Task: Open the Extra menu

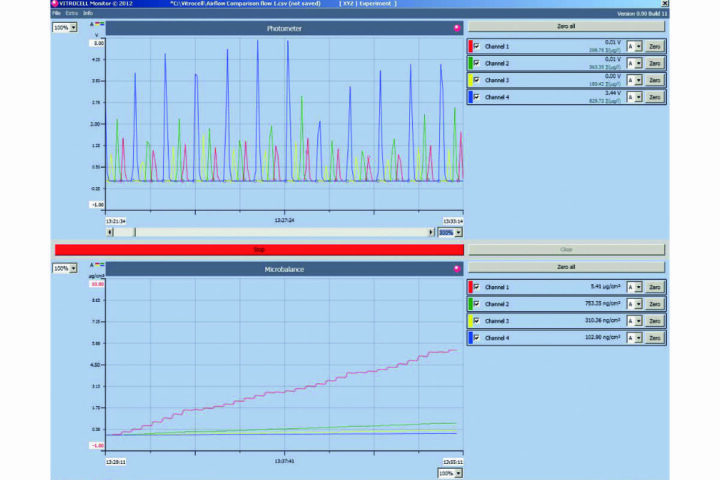Action: 71,13
